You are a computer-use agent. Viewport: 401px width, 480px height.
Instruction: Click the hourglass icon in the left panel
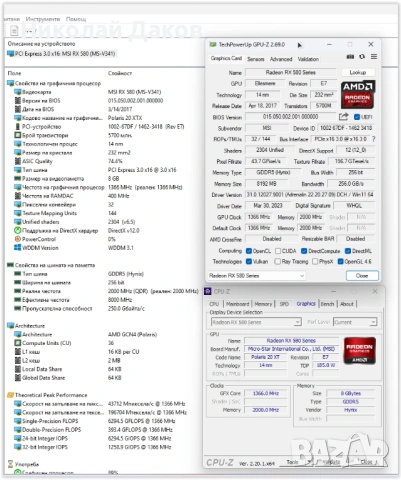point(10,464)
